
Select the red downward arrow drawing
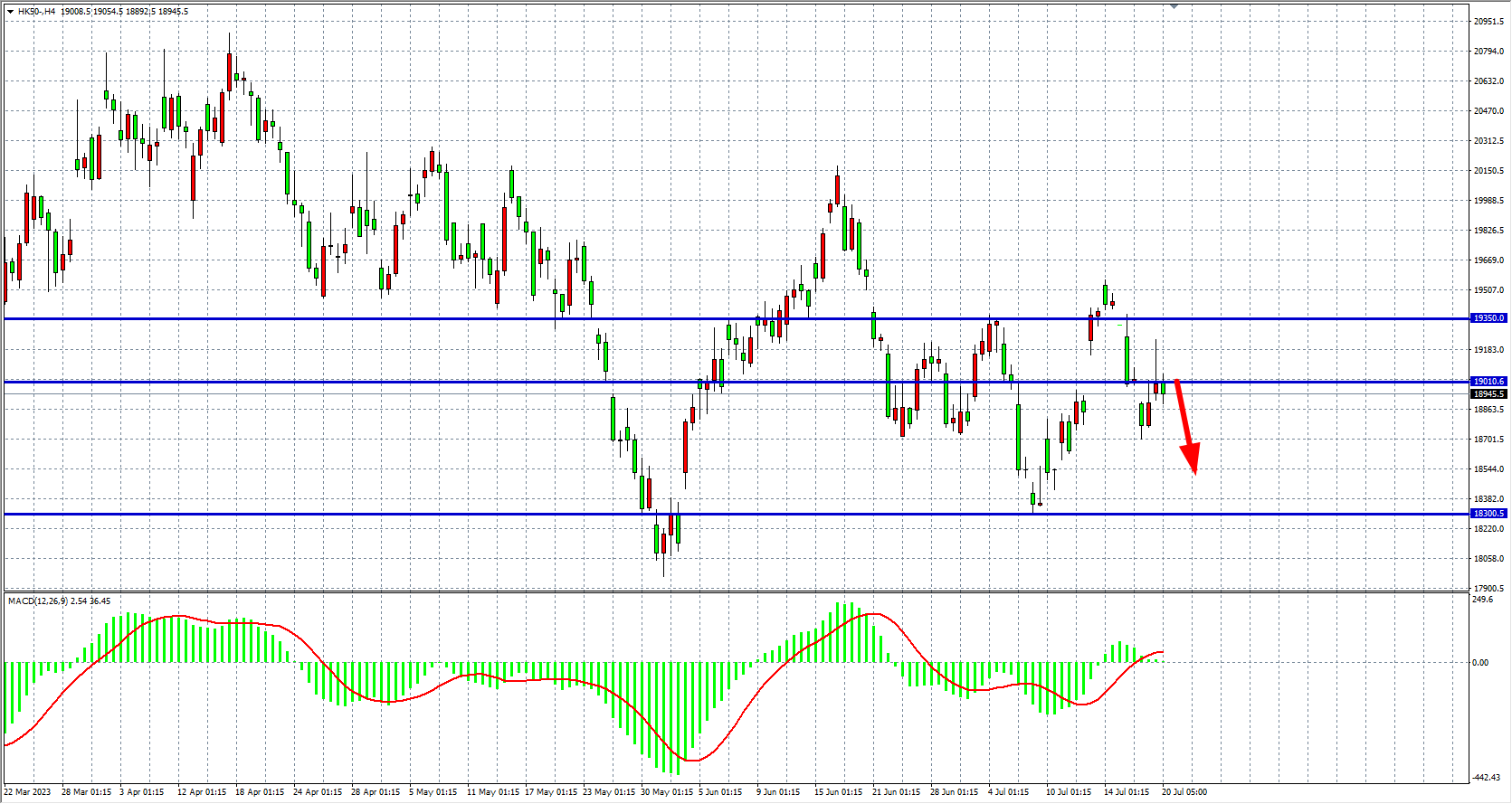(1186, 425)
